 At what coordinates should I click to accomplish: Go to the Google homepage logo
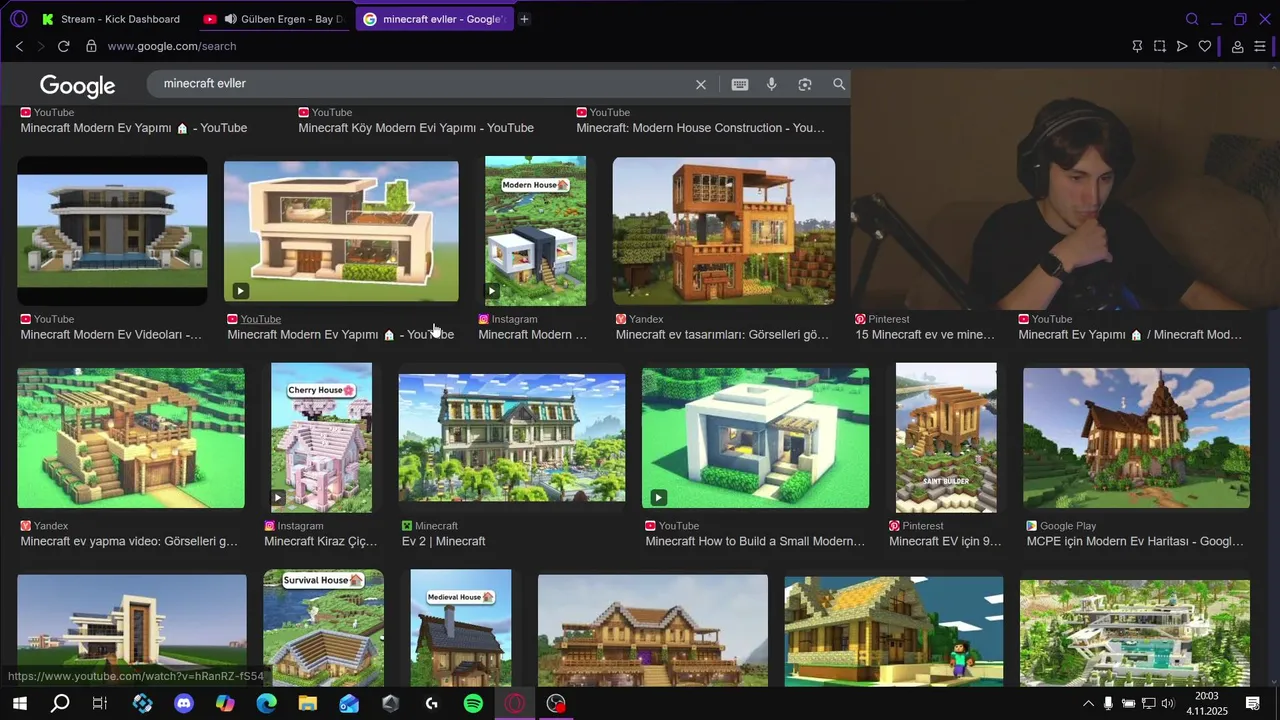pyautogui.click(x=77, y=86)
